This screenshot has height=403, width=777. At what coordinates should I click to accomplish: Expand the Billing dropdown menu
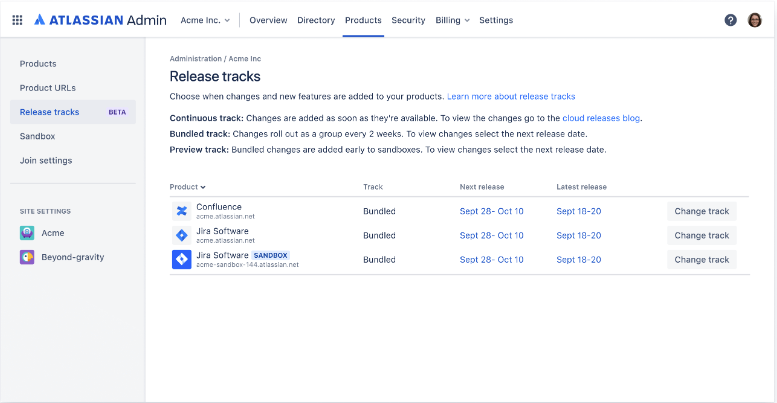tap(452, 20)
